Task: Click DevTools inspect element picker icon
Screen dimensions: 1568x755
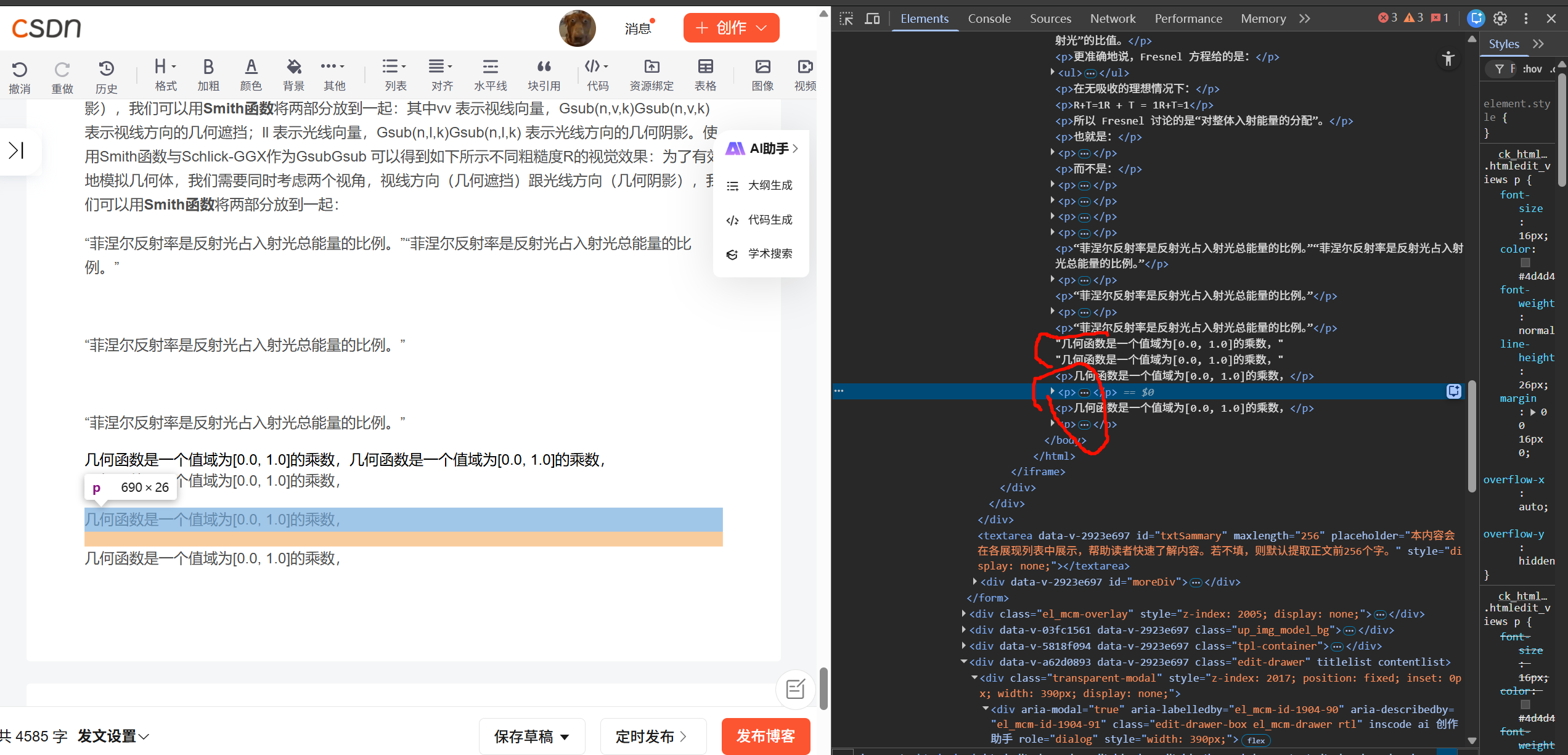Action: [x=846, y=18]
